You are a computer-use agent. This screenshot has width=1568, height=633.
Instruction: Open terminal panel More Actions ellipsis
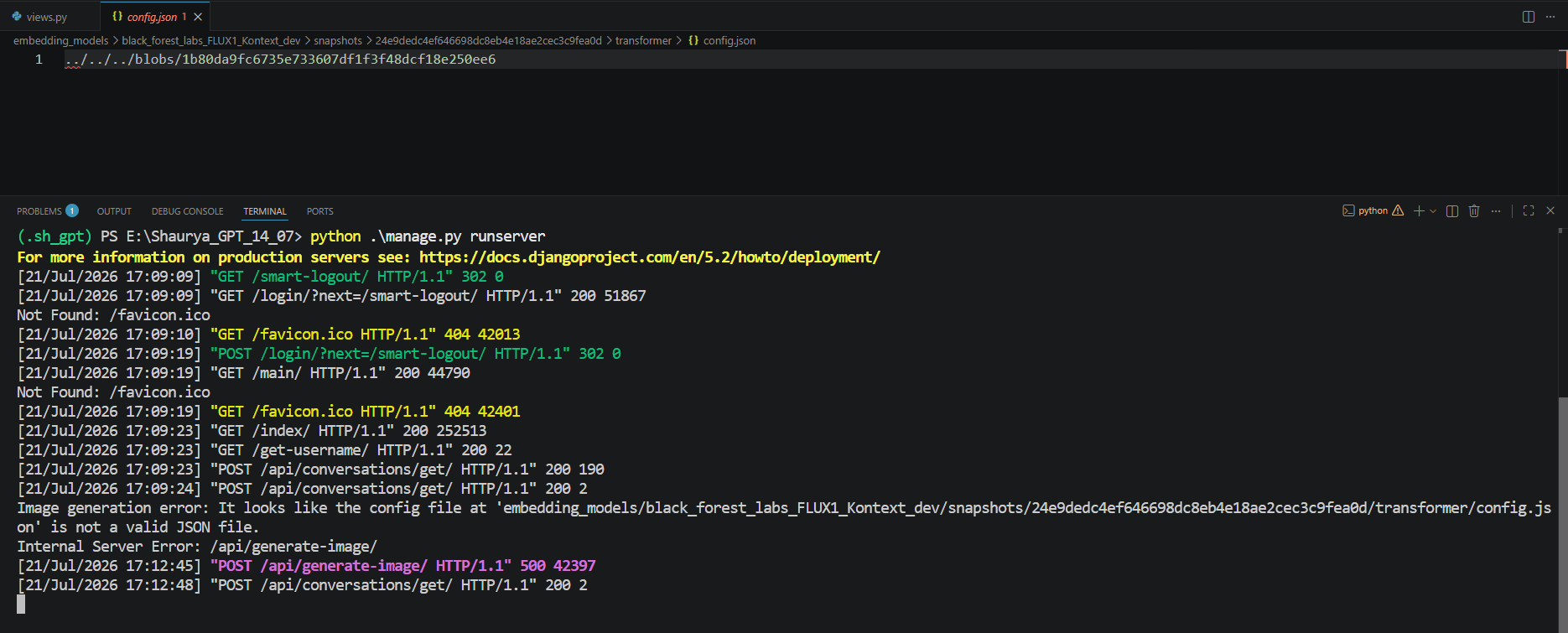point(1496,211)
